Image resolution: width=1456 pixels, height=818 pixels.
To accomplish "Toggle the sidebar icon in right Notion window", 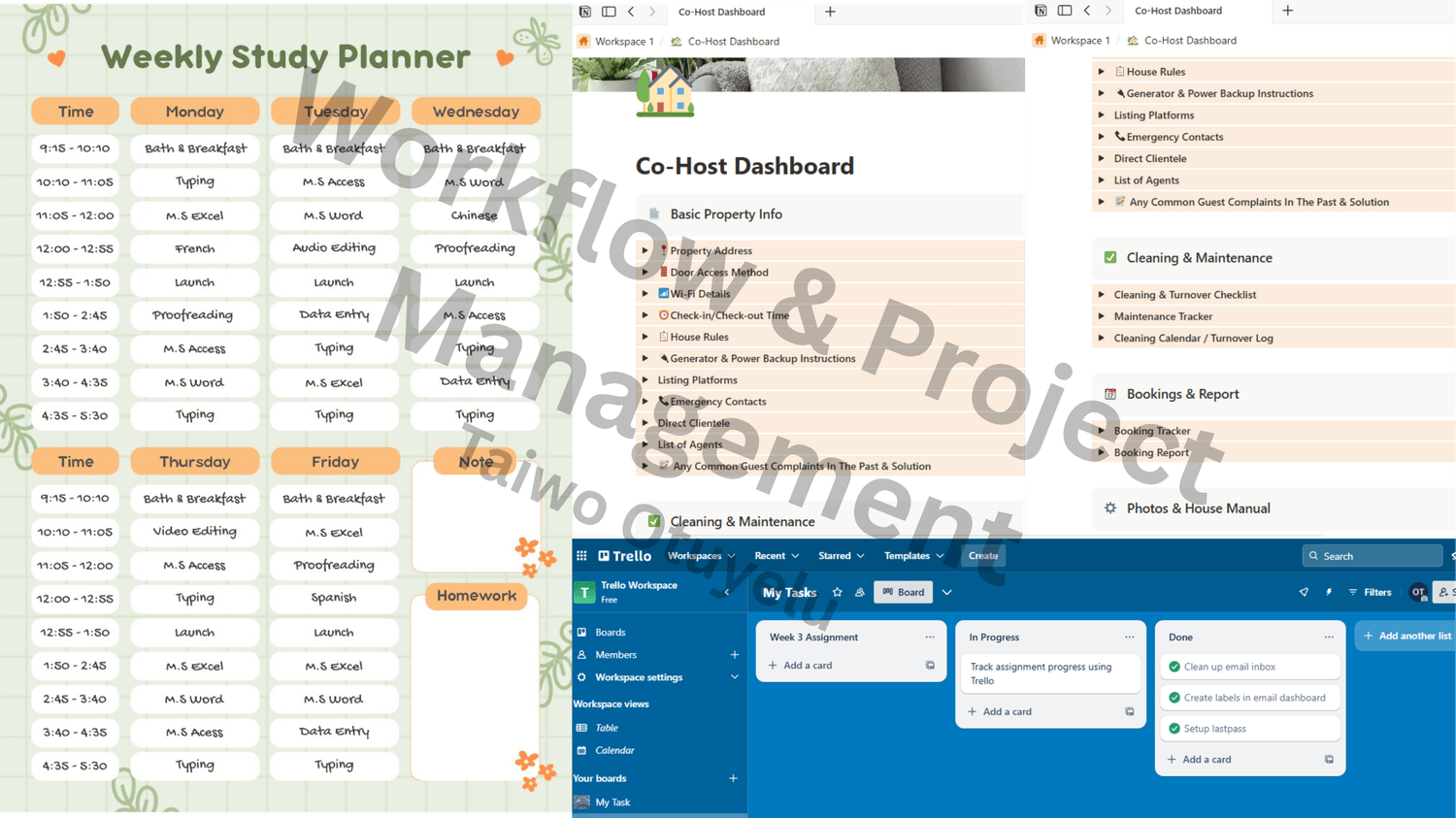I will pos(1065,11).
